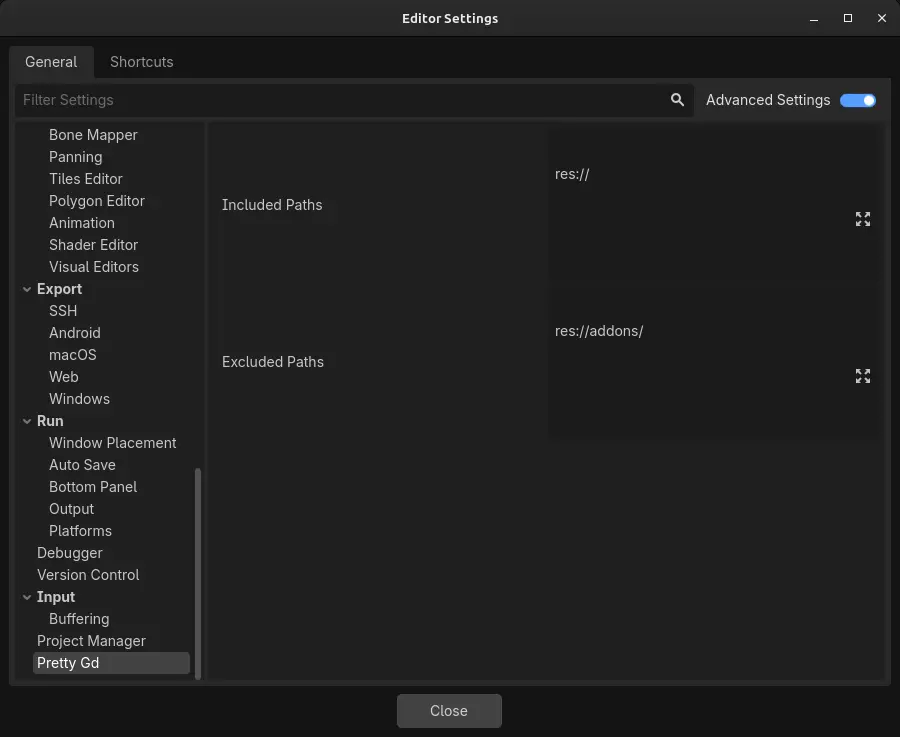Select Android under Export
Image resolution: width=900 pixels, height=737 pixels.
pyautogui.click(x=75, y=333)
